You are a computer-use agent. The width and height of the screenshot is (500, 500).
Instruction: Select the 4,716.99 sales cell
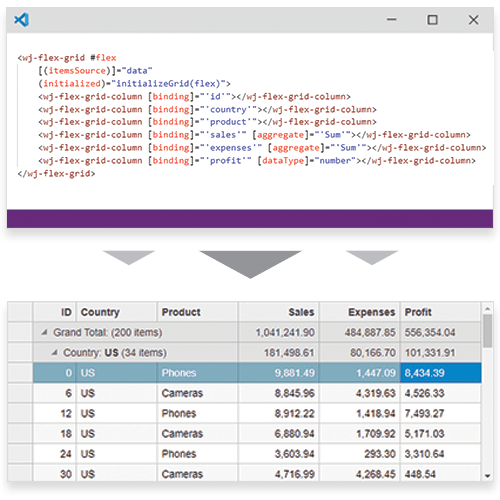coord(278,473)
